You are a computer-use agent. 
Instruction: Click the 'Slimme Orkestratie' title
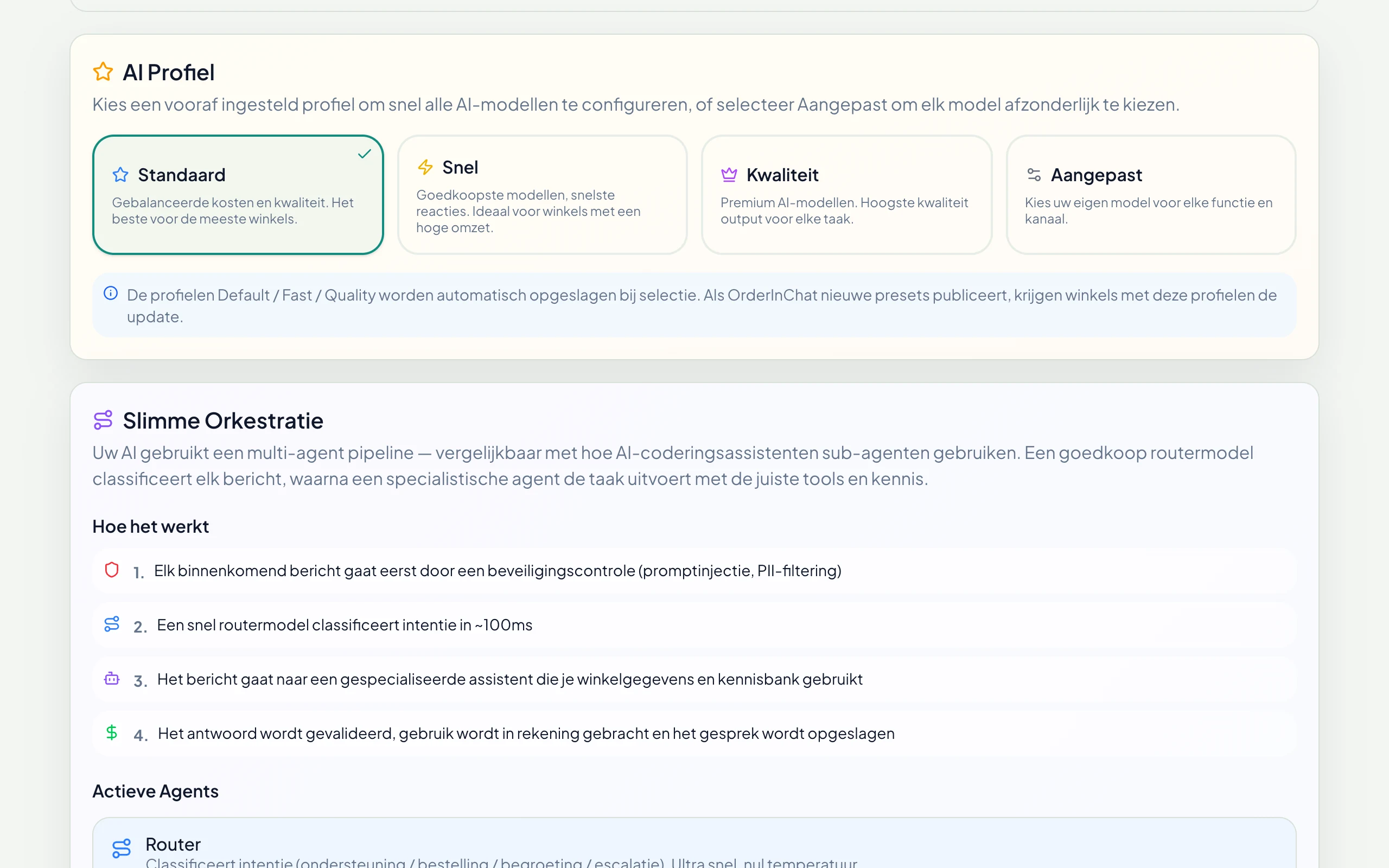(222, 421)
